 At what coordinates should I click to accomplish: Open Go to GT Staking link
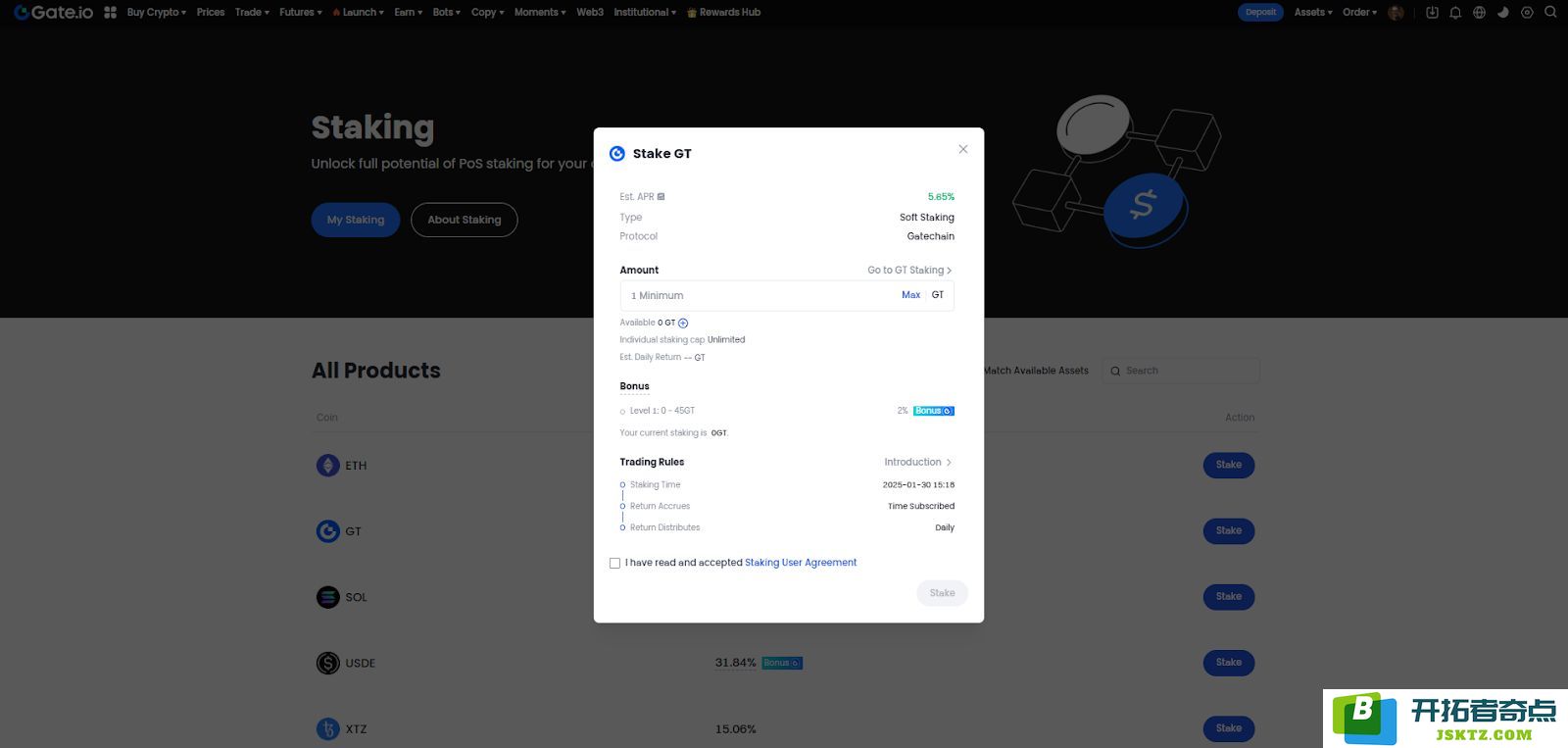coord(909,271)
